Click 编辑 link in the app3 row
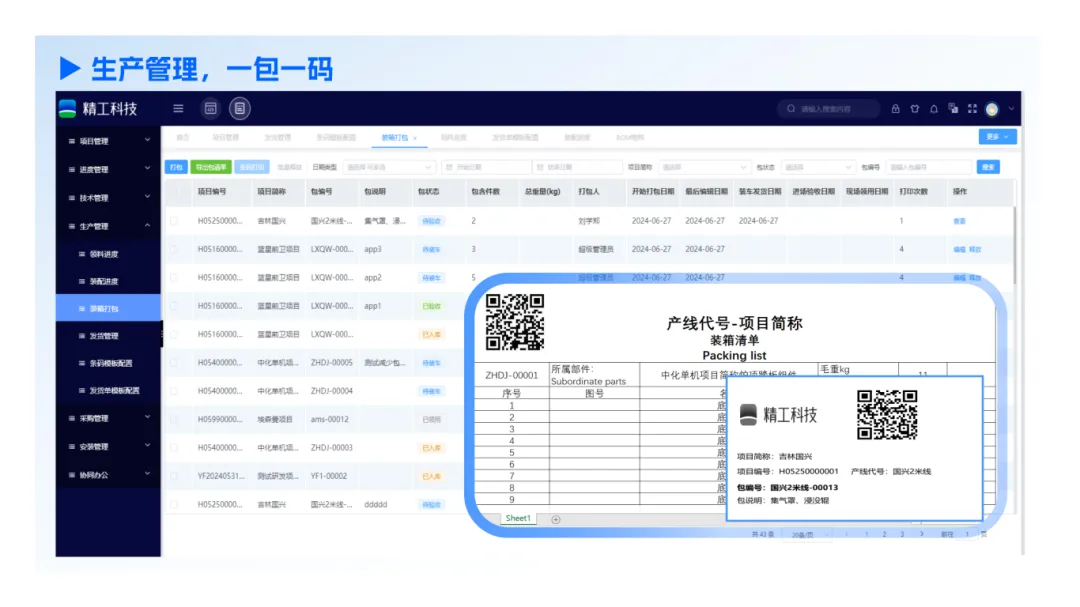 (x=959, y=249)
